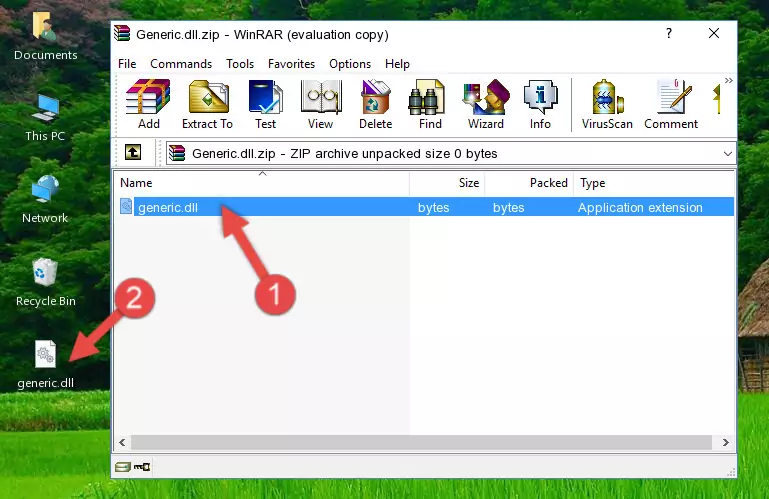Launch the Wizard tool
769x499 pixels.
click(486, 105)
